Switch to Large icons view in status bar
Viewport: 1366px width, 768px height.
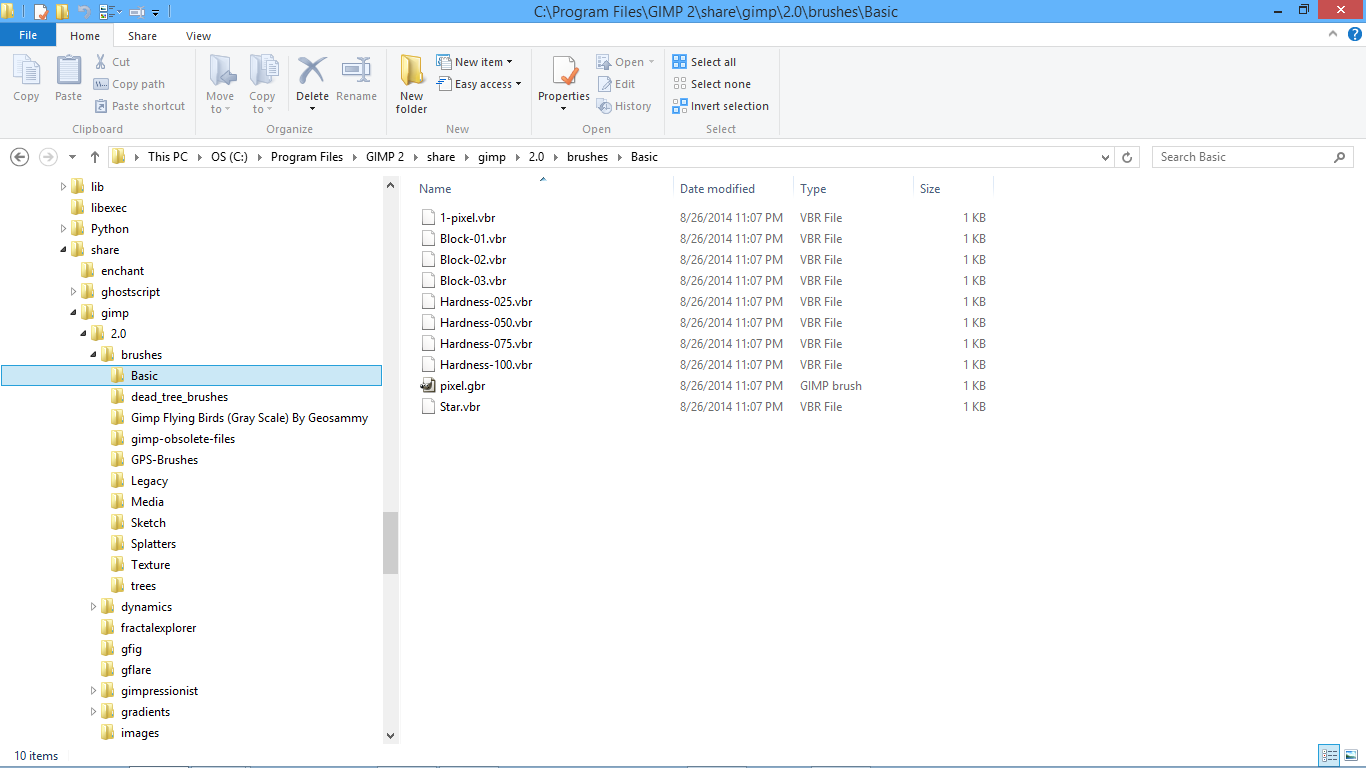pyautogui.click(x=1349, y=756)
